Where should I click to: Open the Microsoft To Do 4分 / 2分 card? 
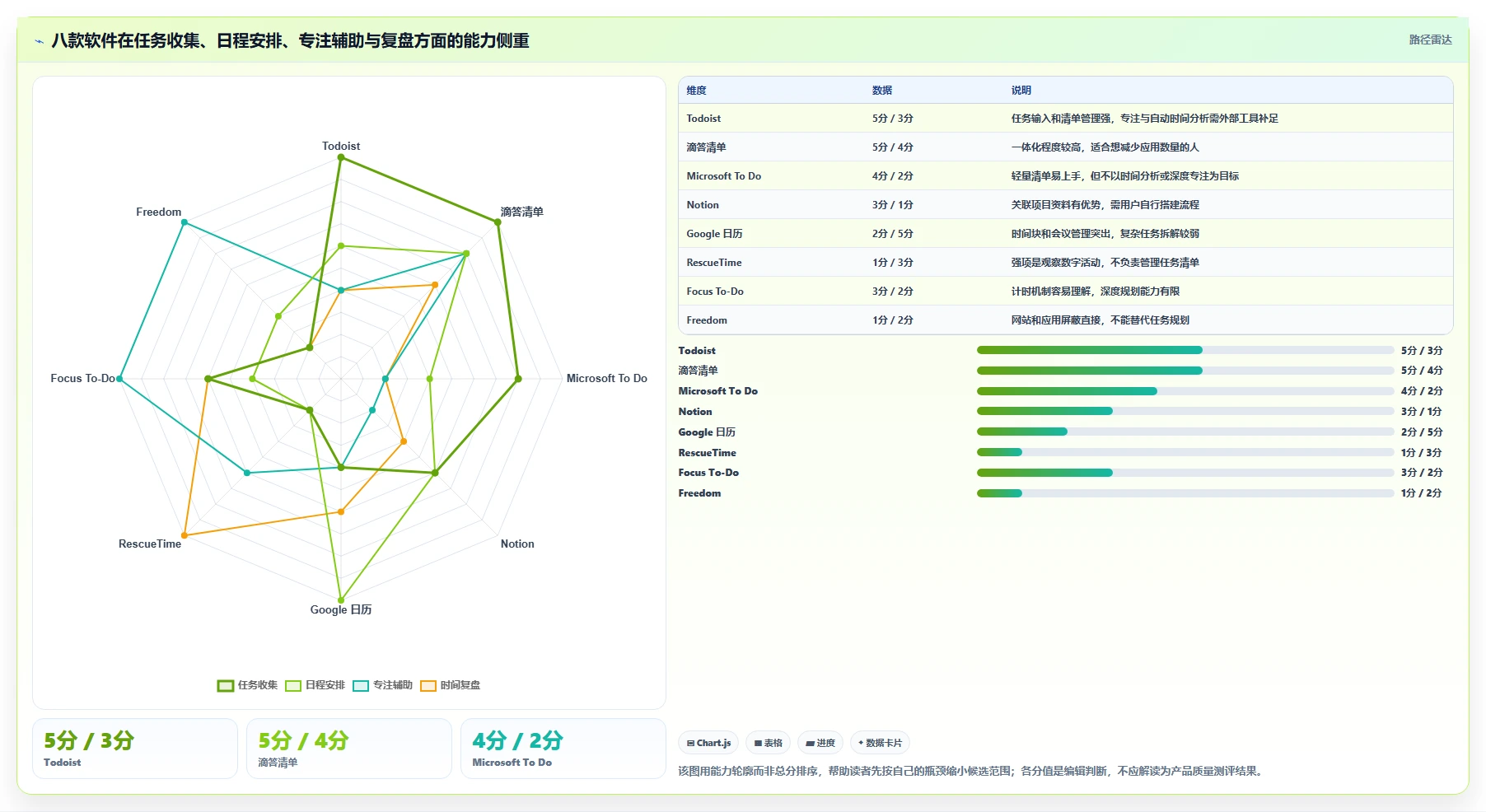click(563, 749)
